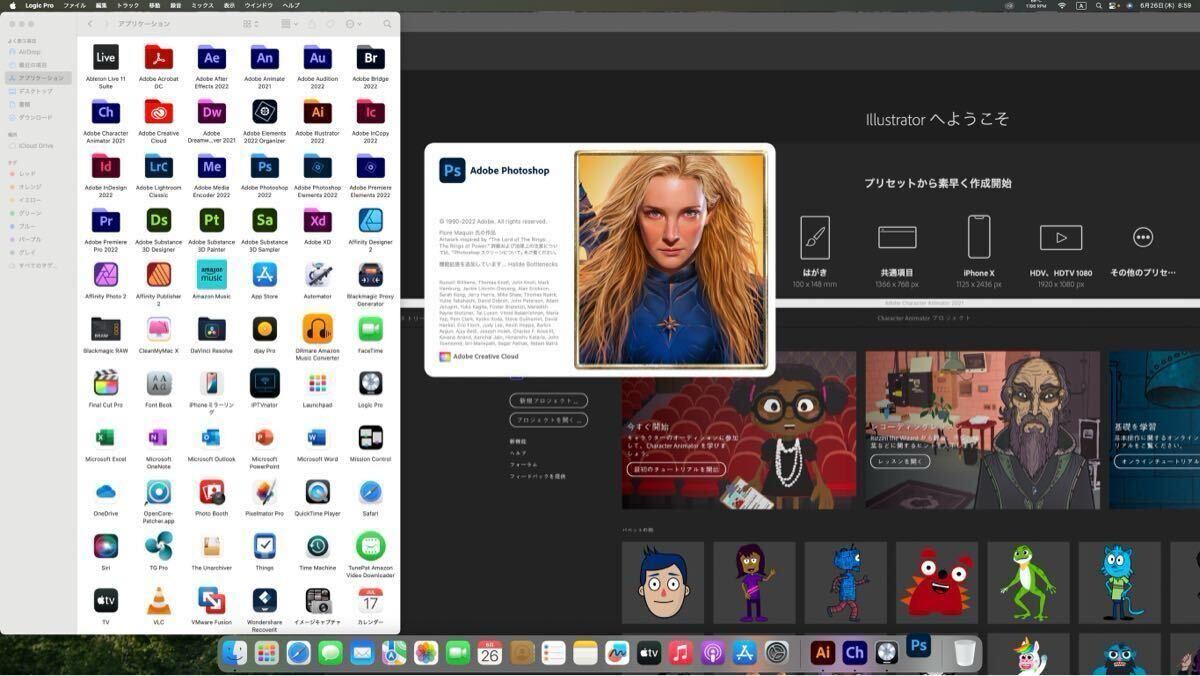Viewport: 1200px width, 676px height.
Task: Open the Trash in the Dock
Action: (965, 653)
